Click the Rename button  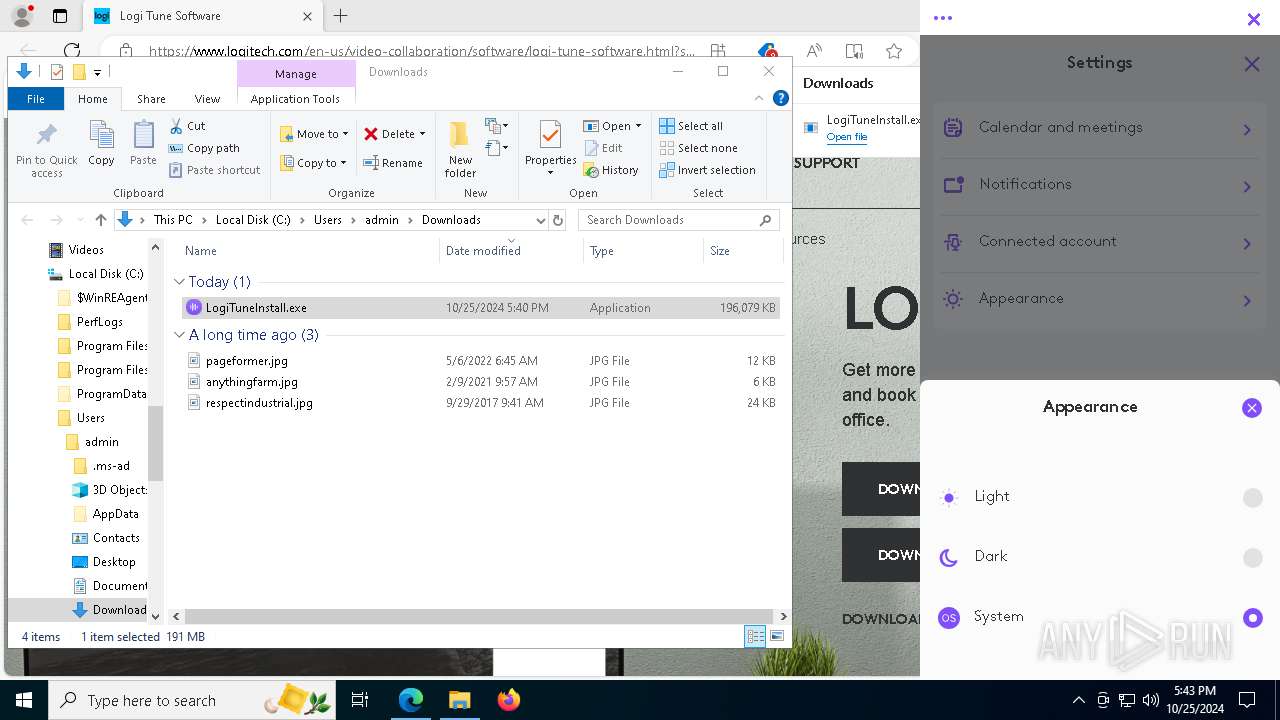tap(393, 163)
